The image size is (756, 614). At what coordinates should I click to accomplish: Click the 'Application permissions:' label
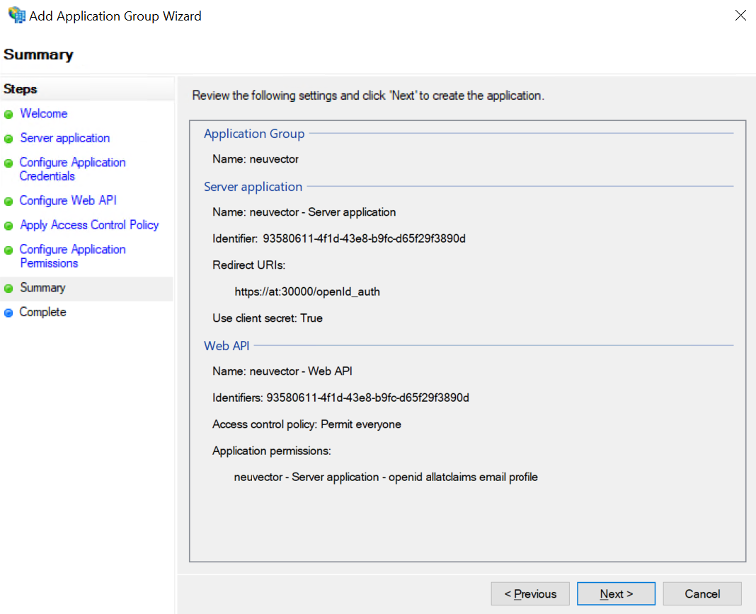[x=271, y=451]
